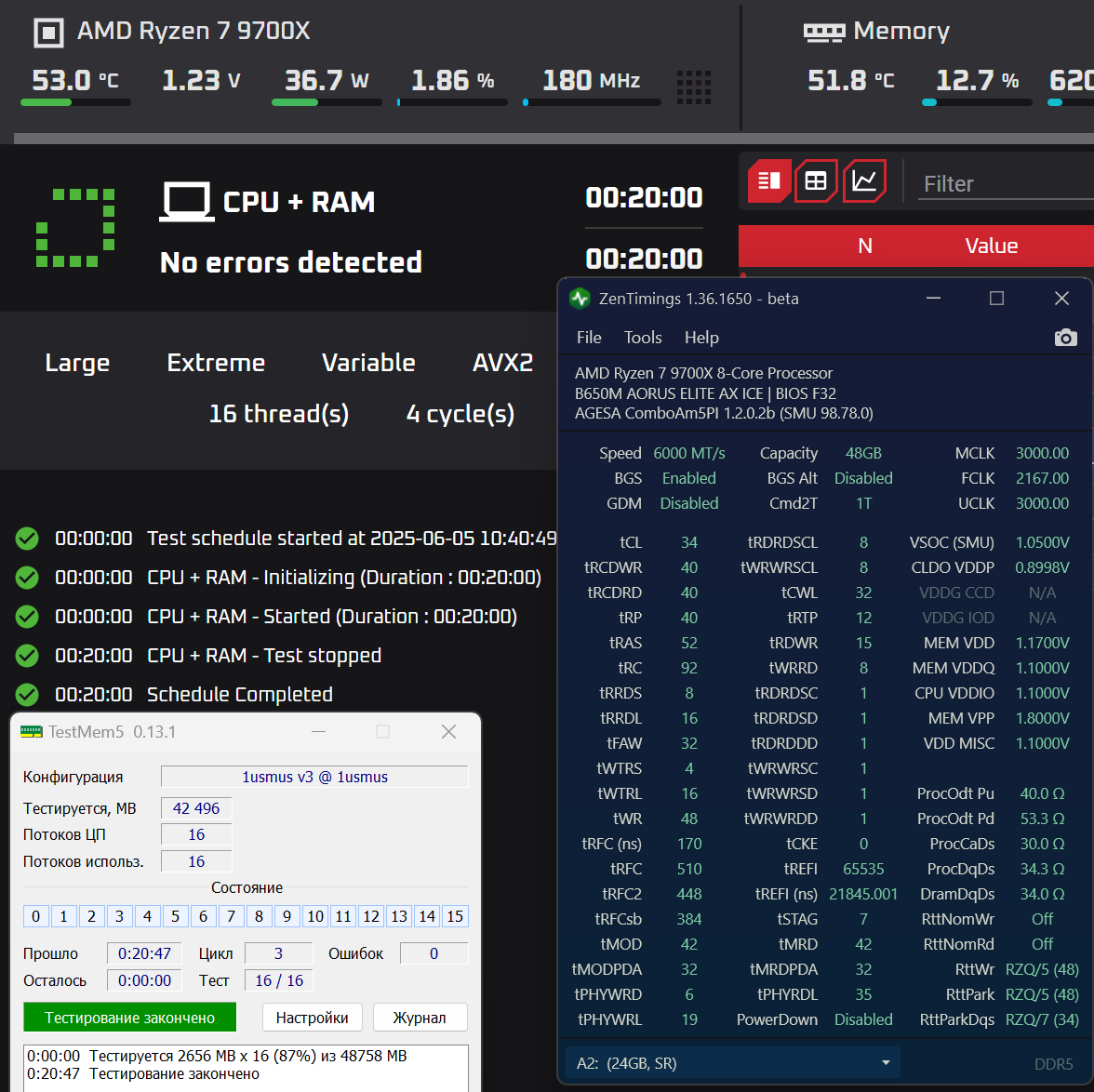Screen dimensions: 1094x1092
Task: Click the 'Schedule Completed' log entry
Action: [x=240, y=695]
